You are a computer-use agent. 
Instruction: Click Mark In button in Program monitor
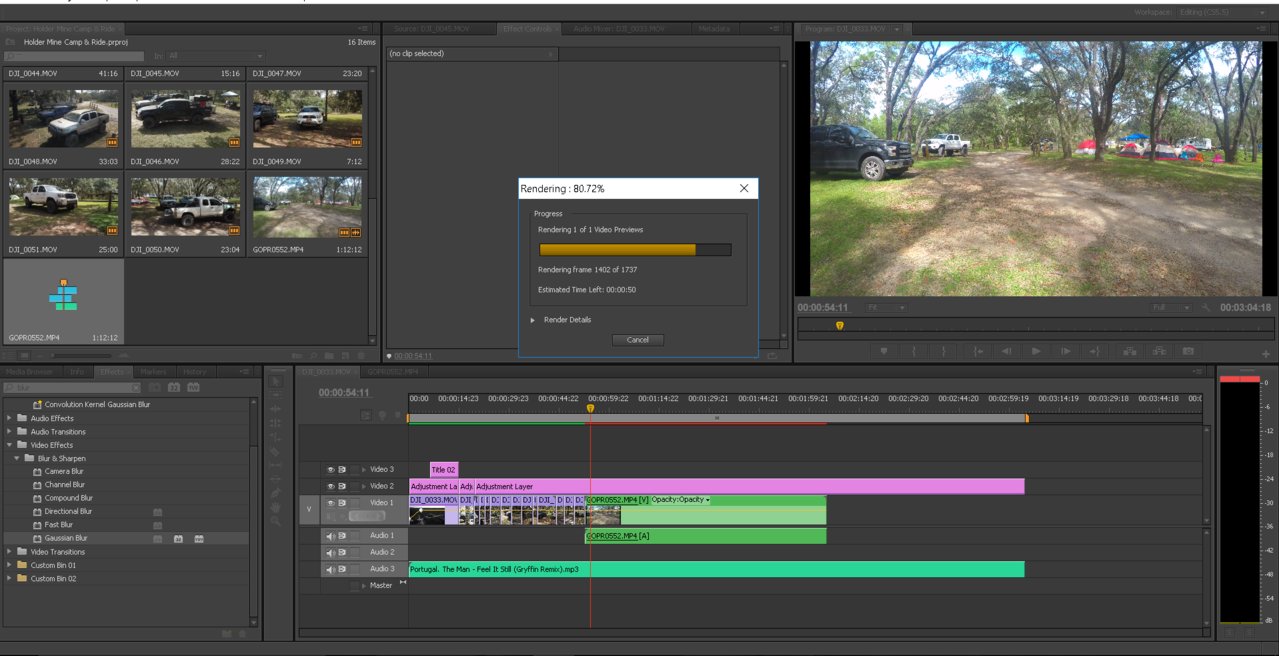(914, 351)
